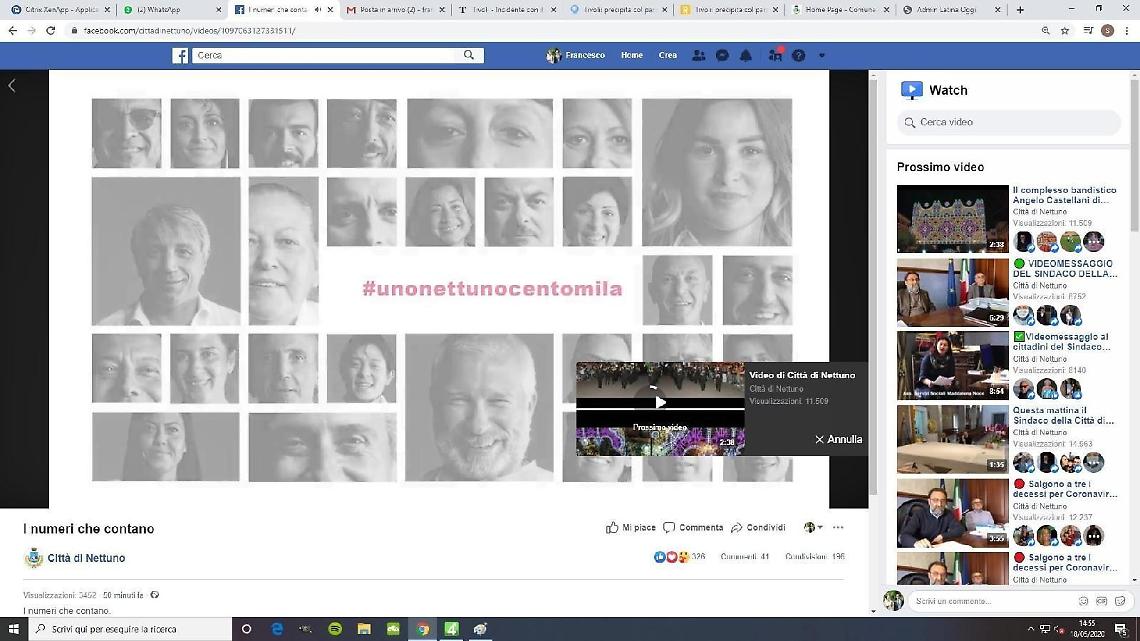This screenshot has height=641, width=1140.
Task: Play the upcoming video preview
Action: coord(660,403)
